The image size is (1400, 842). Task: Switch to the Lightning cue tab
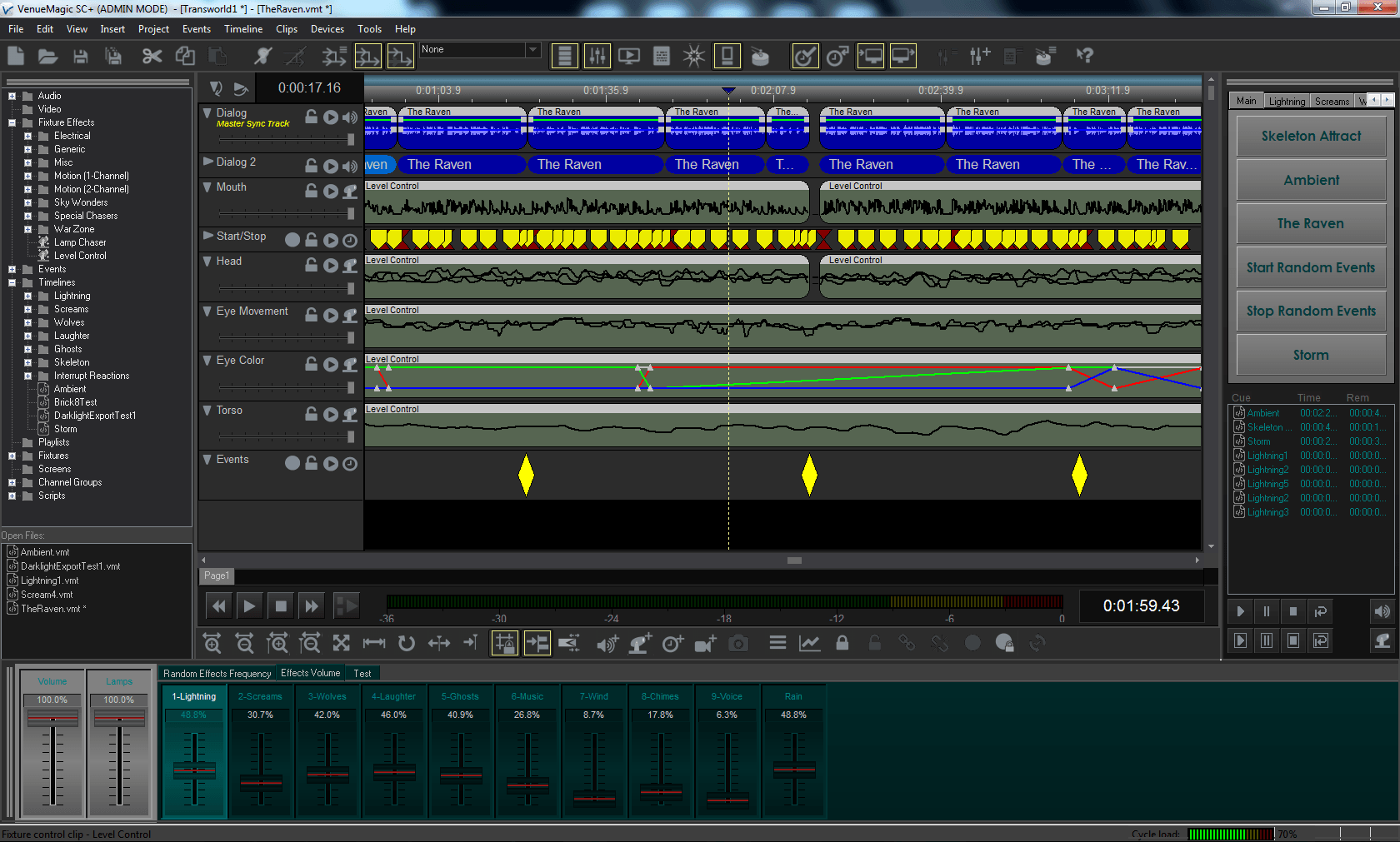point(1287,102)
